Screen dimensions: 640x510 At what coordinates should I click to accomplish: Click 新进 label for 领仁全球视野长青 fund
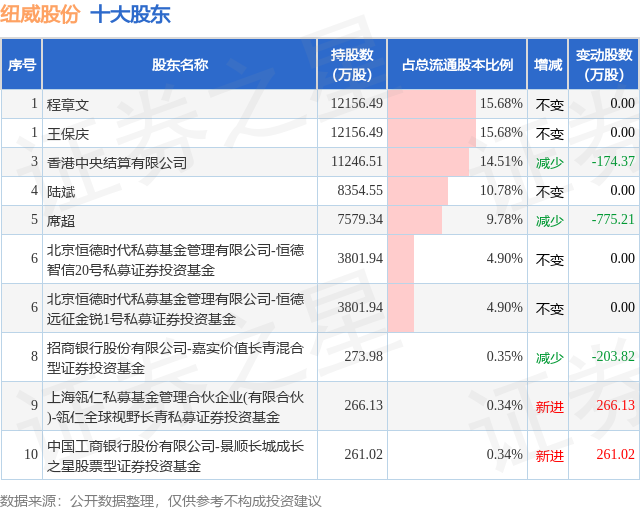tap(549, 406)
